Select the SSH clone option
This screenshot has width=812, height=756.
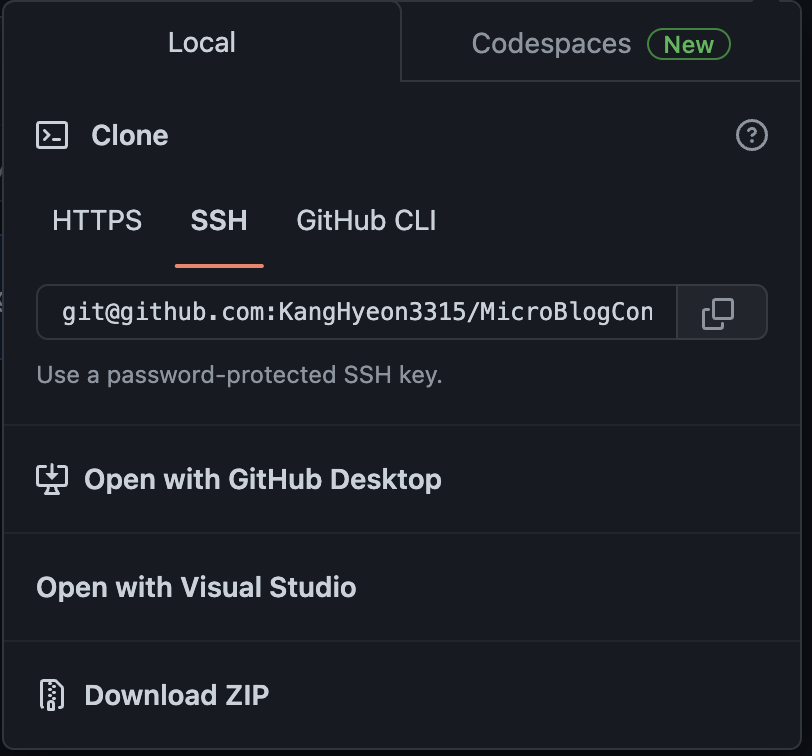[219, 220]
